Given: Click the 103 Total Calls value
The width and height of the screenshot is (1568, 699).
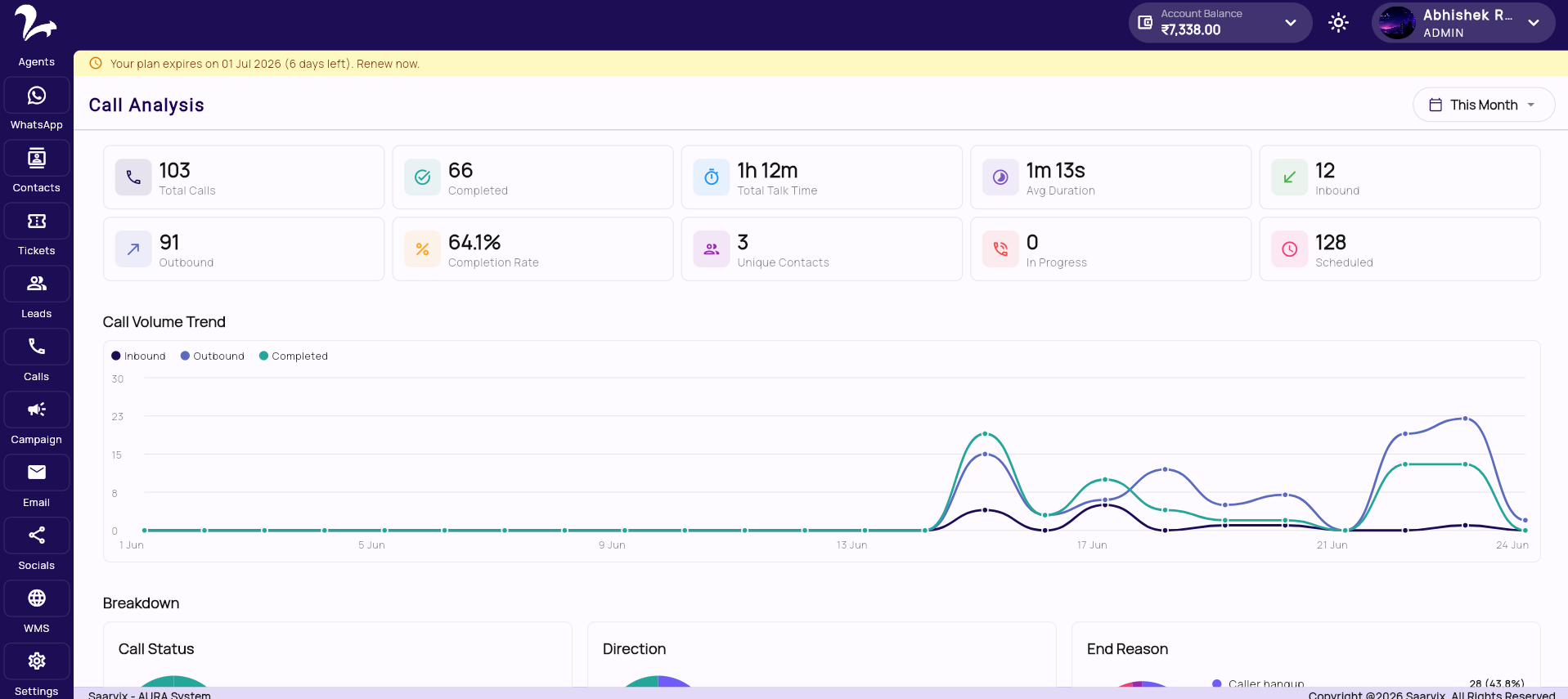Looking at the screenshot, I should 175,170.
